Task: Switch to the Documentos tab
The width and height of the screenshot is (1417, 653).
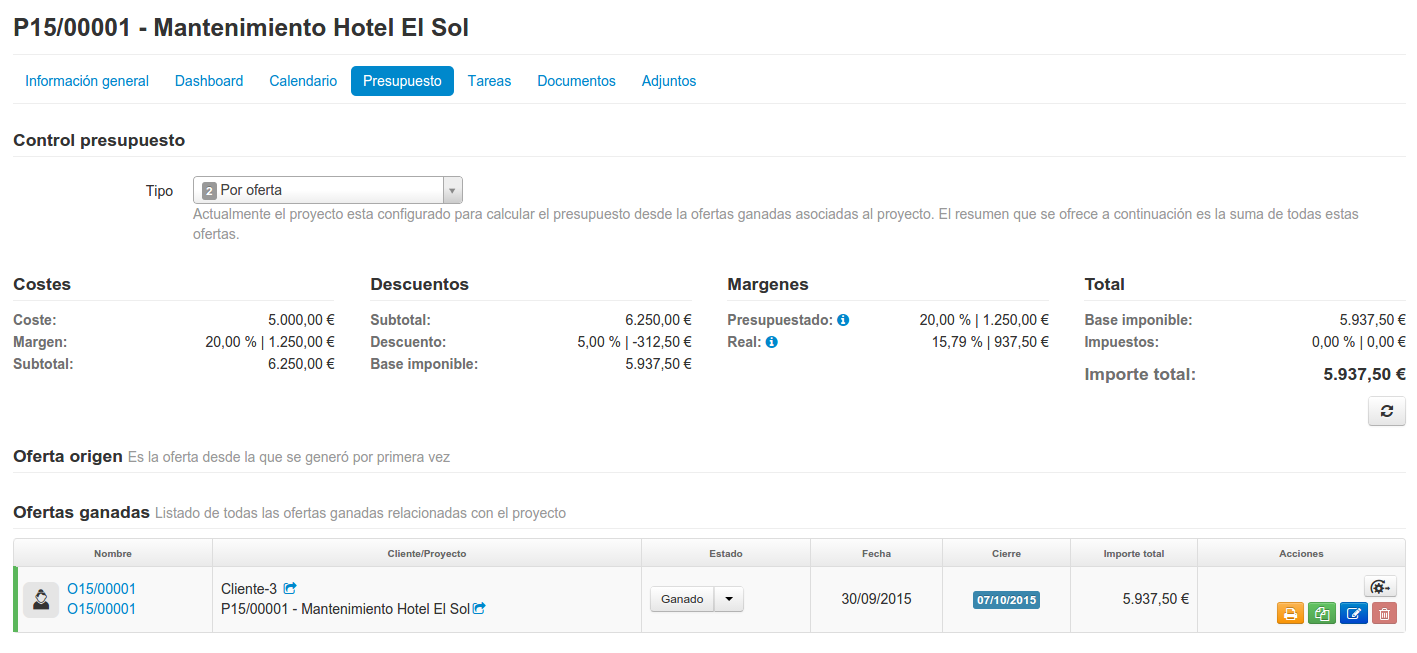Action: pyautogui.click(x=576, y=81)
